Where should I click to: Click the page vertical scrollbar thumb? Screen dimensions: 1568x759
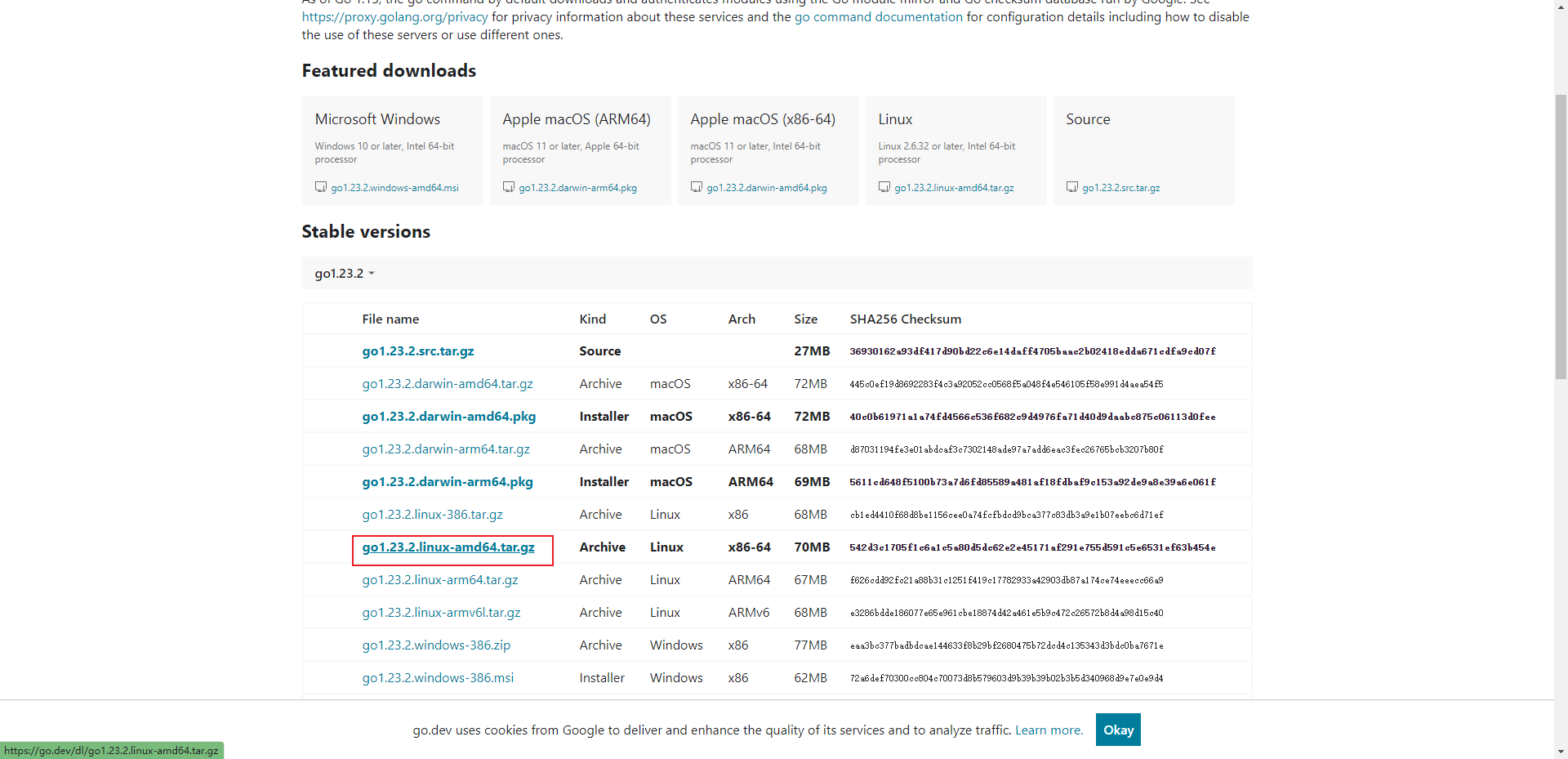(1561, 237)
